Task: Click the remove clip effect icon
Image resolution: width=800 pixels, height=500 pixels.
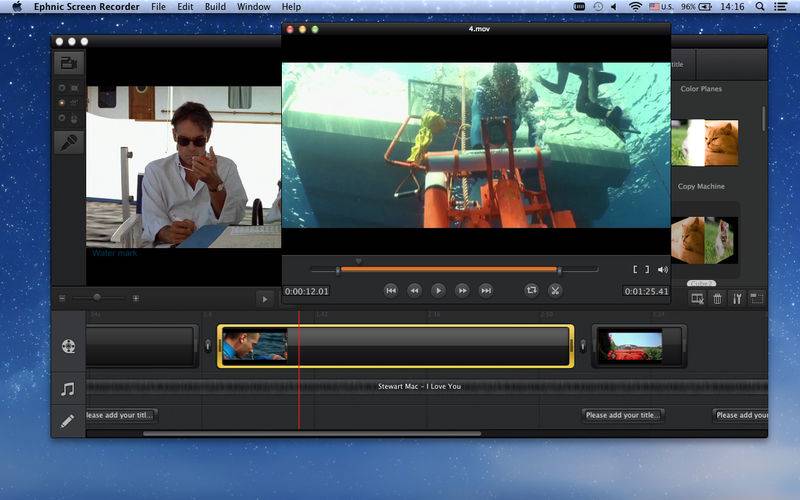Action: 697,299
